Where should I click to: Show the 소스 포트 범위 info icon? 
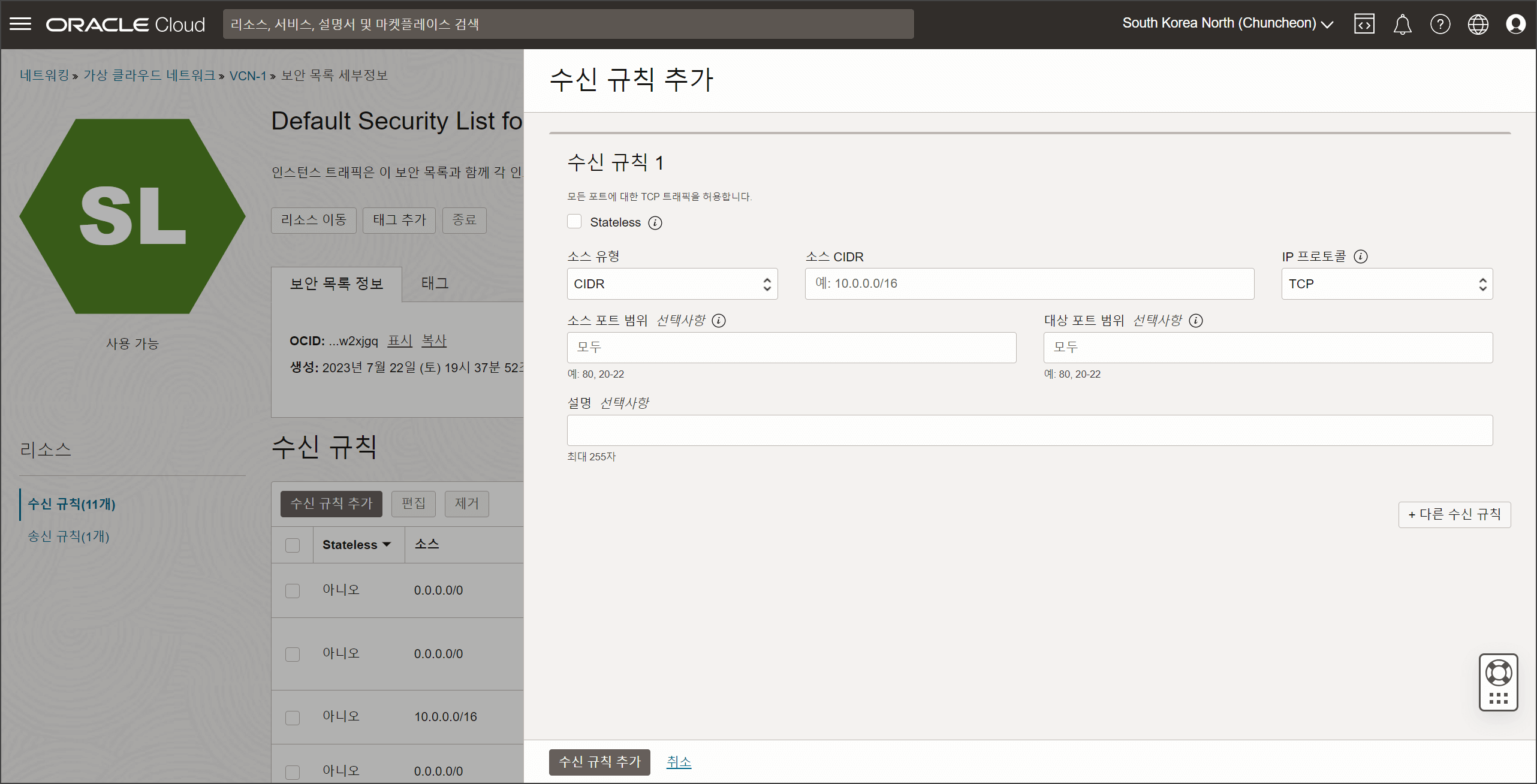(x=719, y=321)
